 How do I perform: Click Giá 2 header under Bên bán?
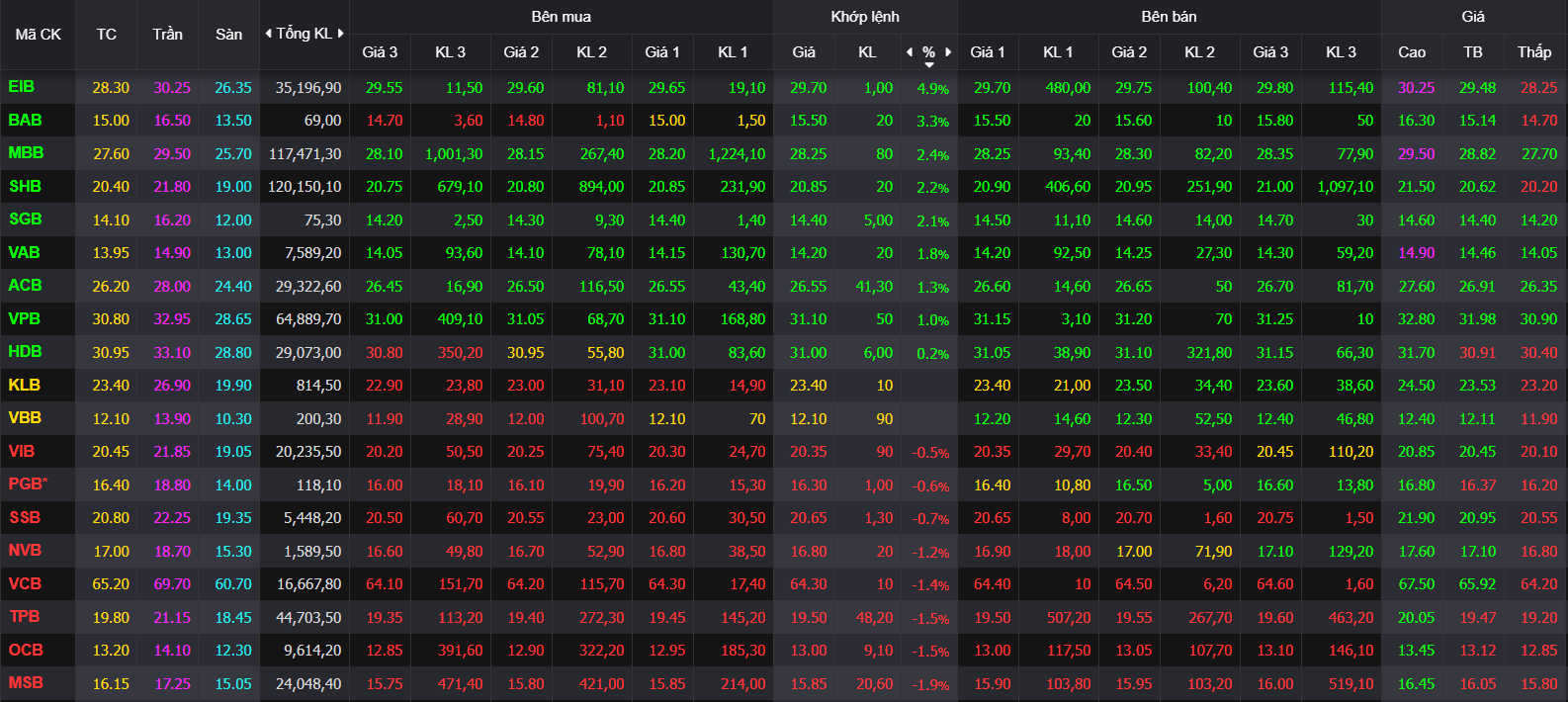[x=1129, y=52]
